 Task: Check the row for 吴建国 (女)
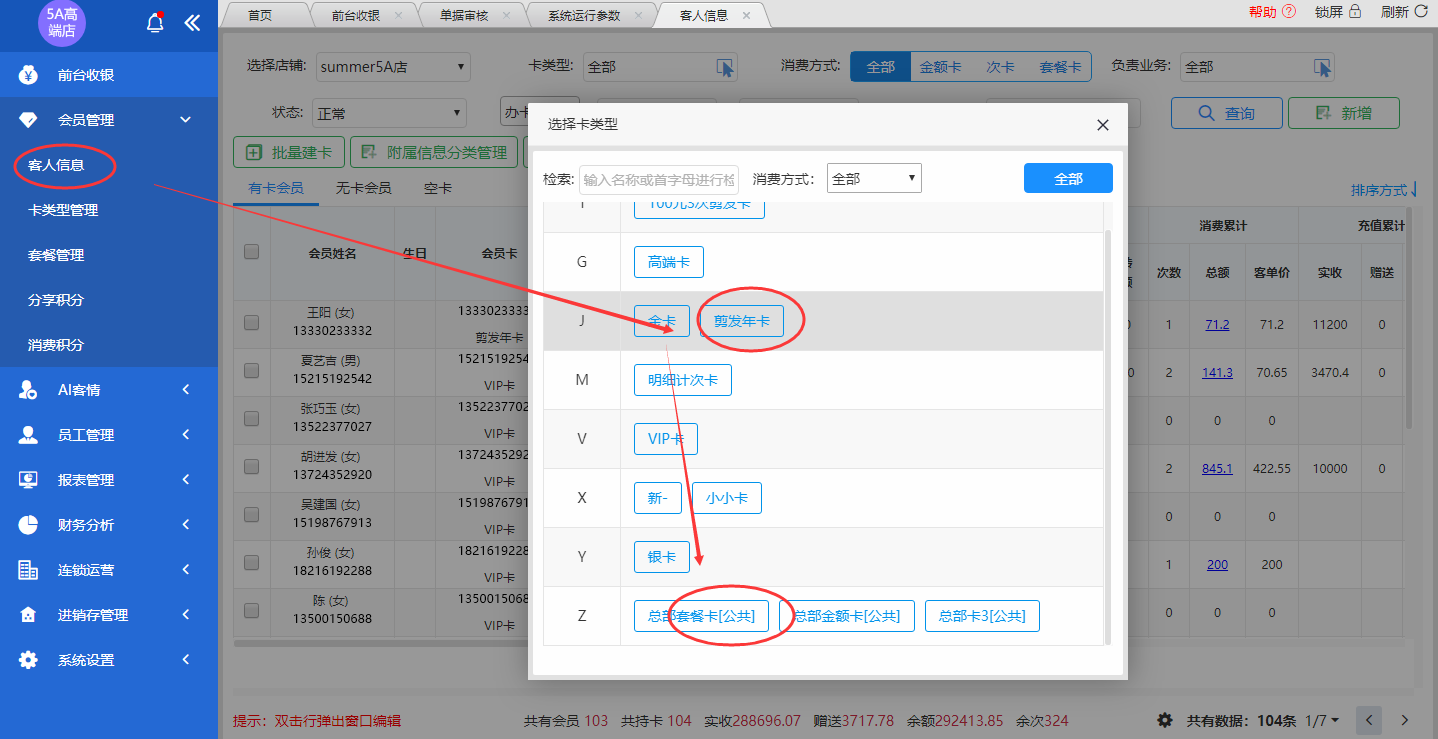[x=252, y=515]
